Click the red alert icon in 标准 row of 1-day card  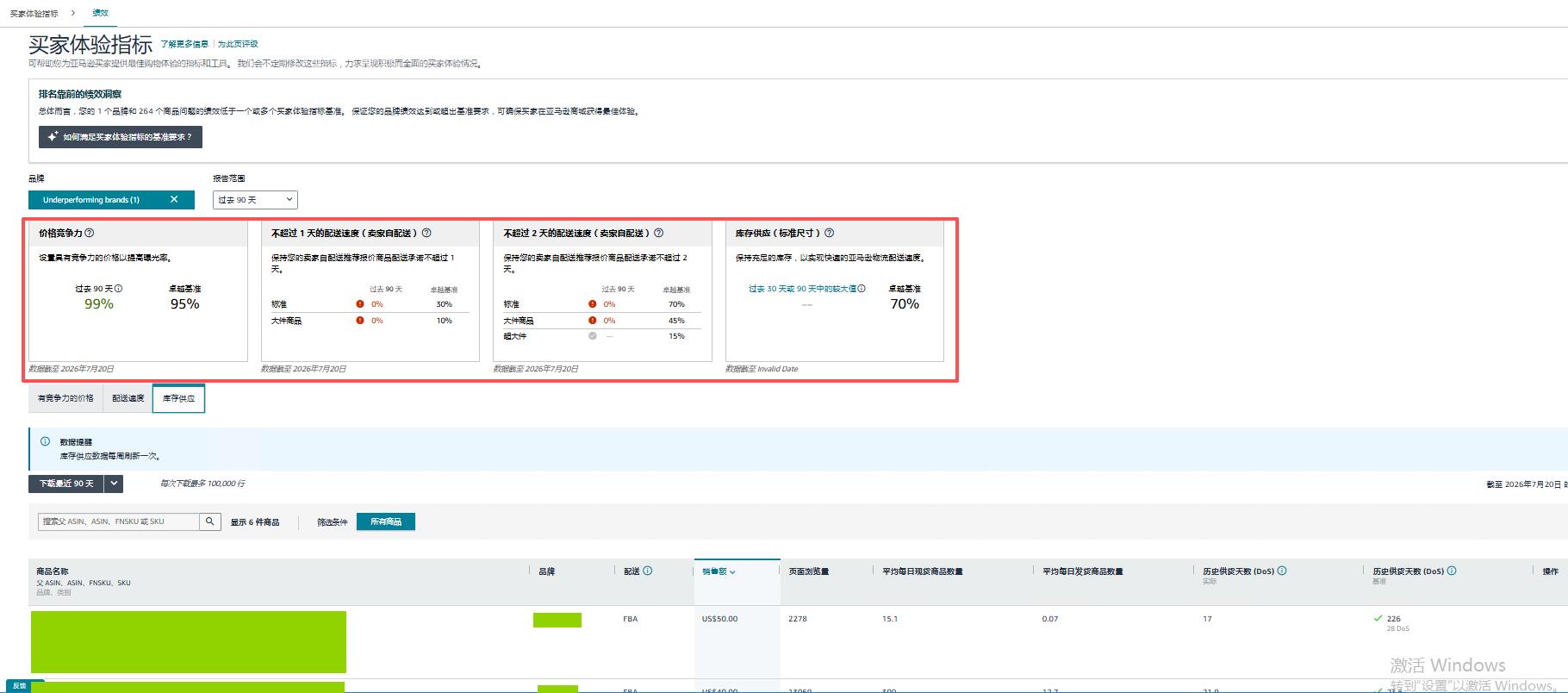click(360, 304)
